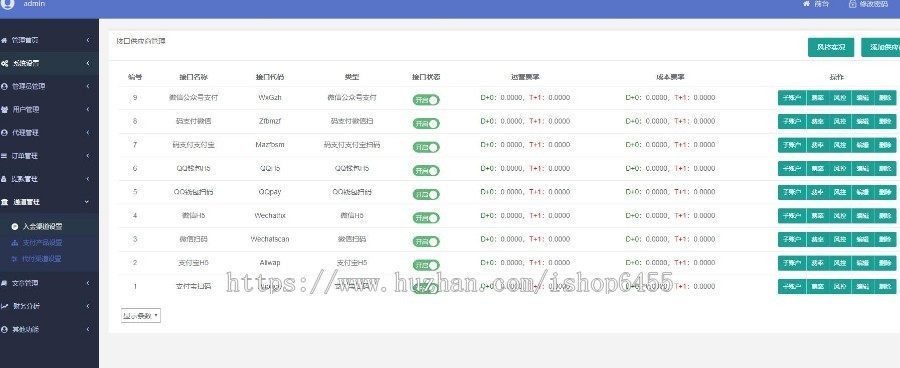Toggle the status switch for Wechath5 row

tap(426, 218)
